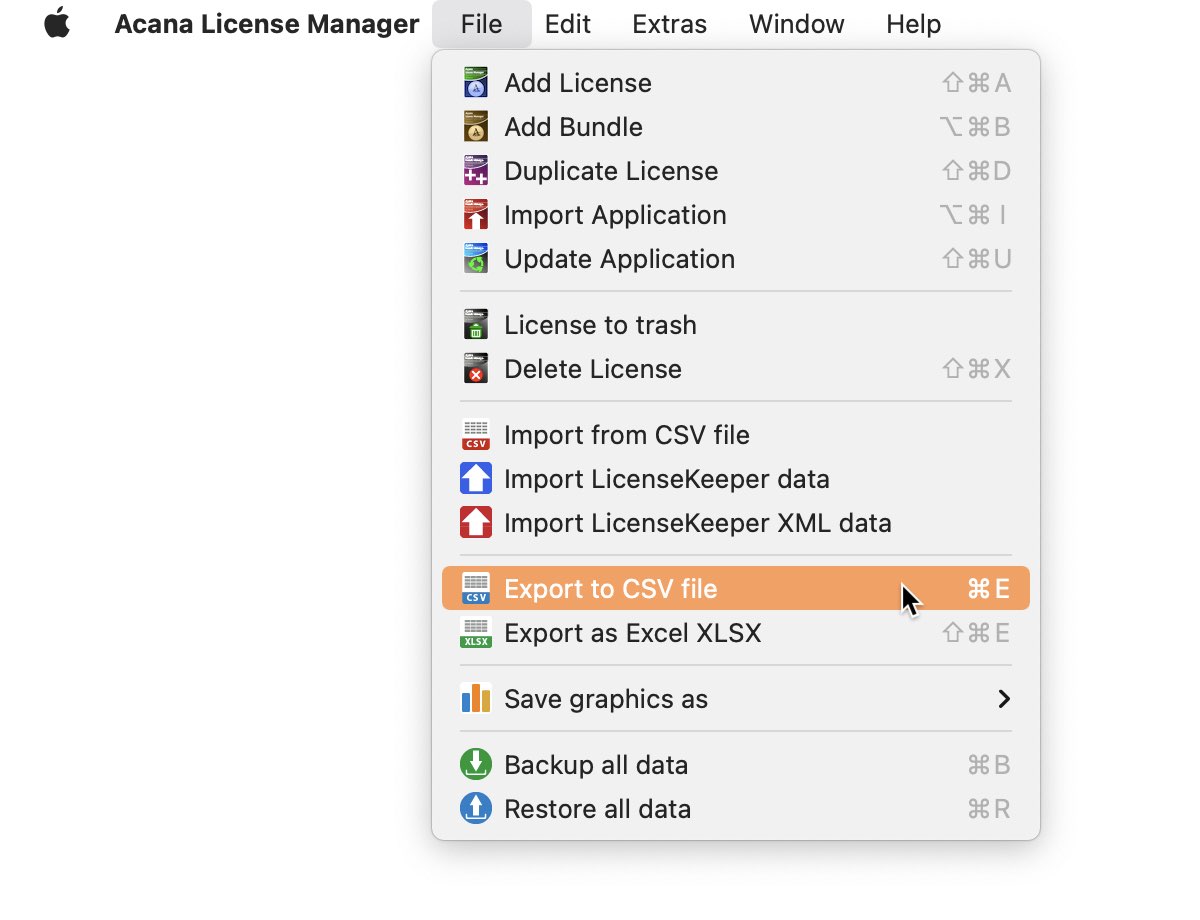
Task: Select Import from CSV file
Action: point(736,435)
